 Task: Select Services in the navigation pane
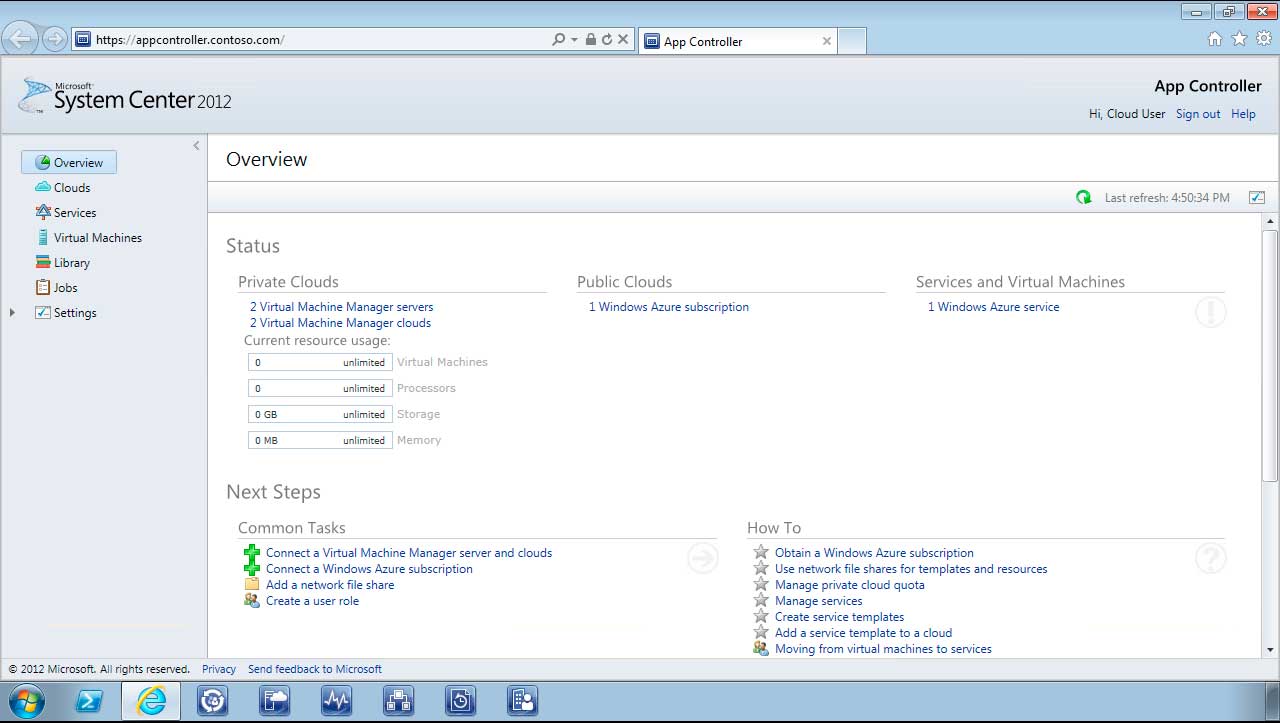[x=65, y=212]
